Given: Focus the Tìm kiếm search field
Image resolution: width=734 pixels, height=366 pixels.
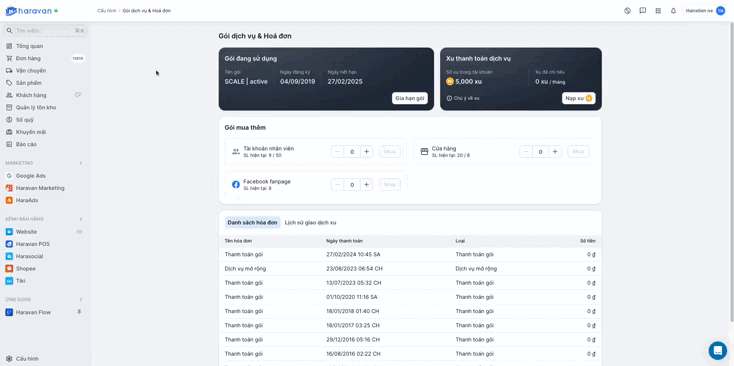Looking at the screenshot, I should click(x=45, y=30).
